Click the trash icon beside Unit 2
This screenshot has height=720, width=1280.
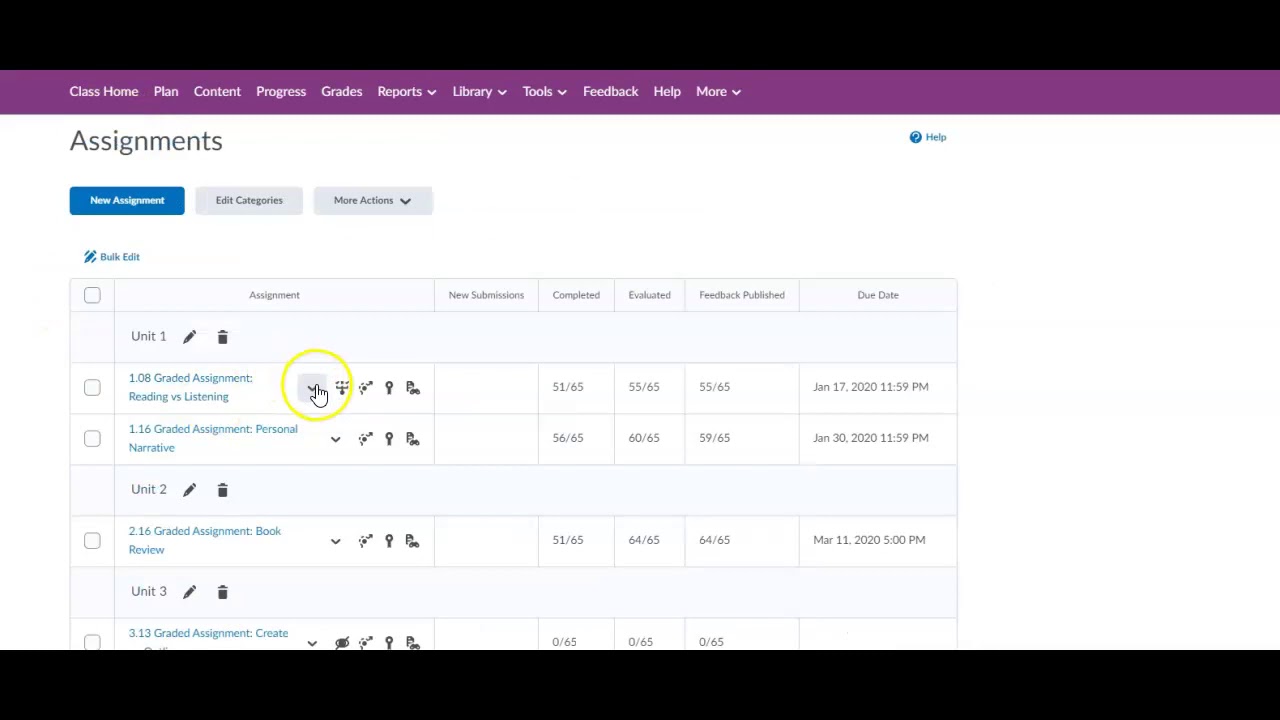pos(222,490)
